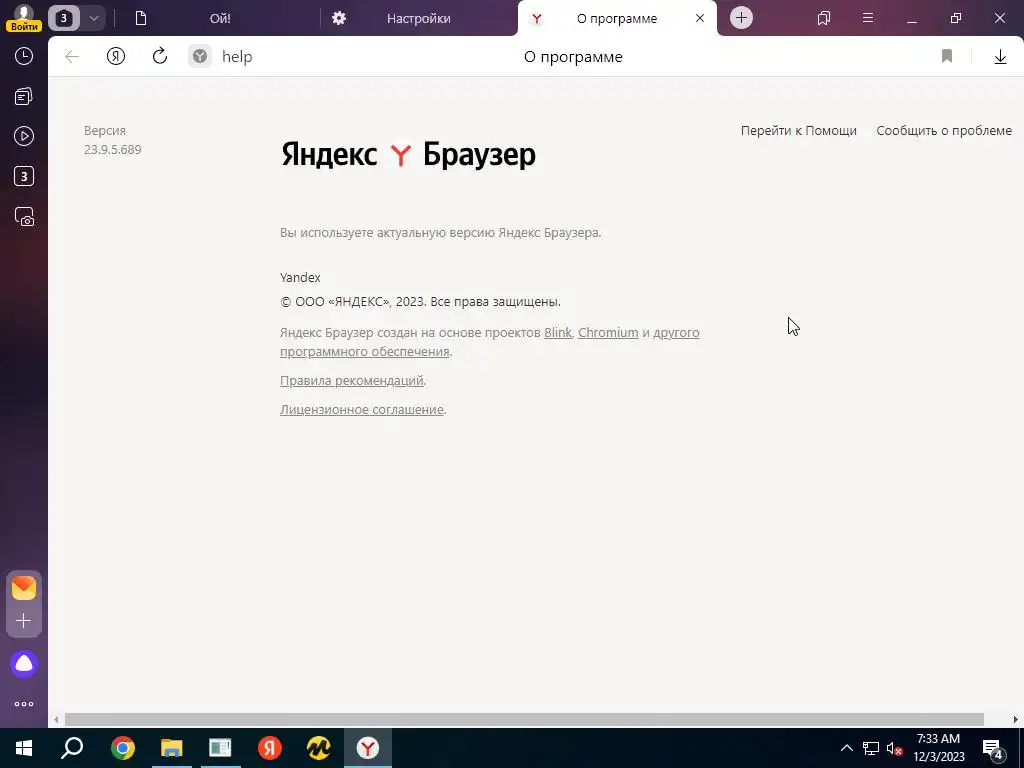Add a site to sidebar with plus
Viewport: 1024px width, 768px height.
(24, 620)
